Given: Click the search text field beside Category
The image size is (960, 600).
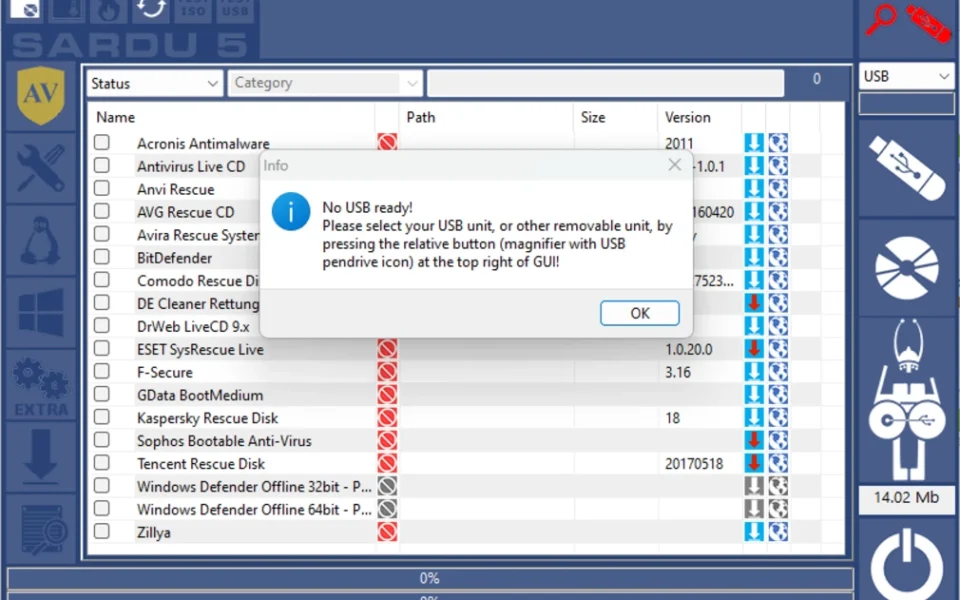Looking at the screenshot, I should [606, 83].
